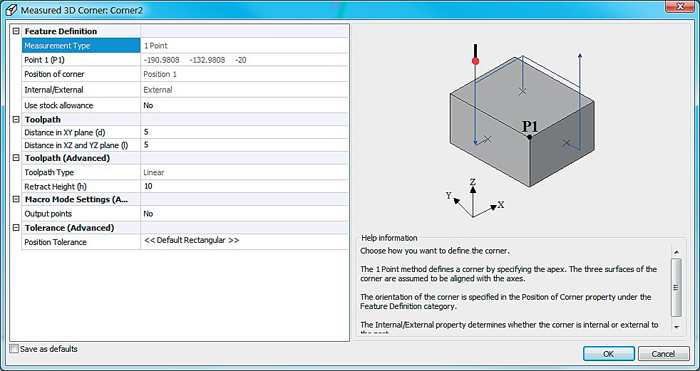Click the P1 corner point in diagram
Viewport: 700px width, 371px height.
(529, 137)
